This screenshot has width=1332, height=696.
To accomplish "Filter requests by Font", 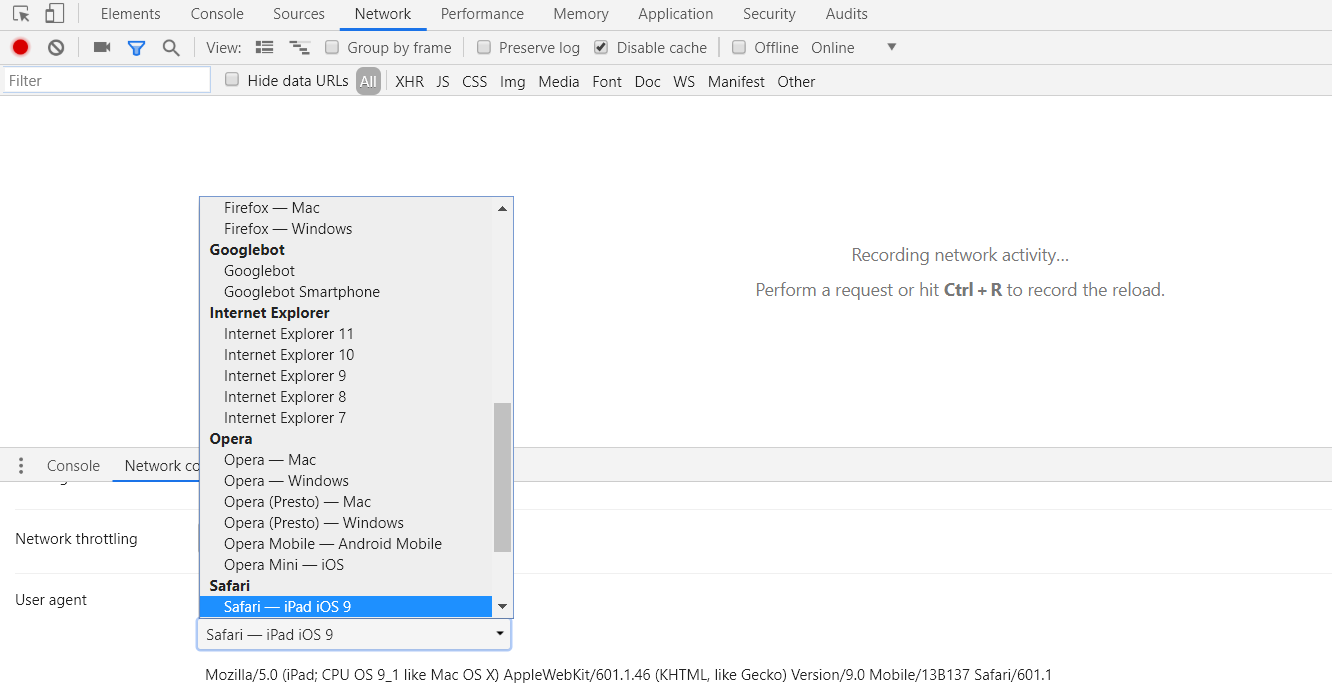I will 607,81.
